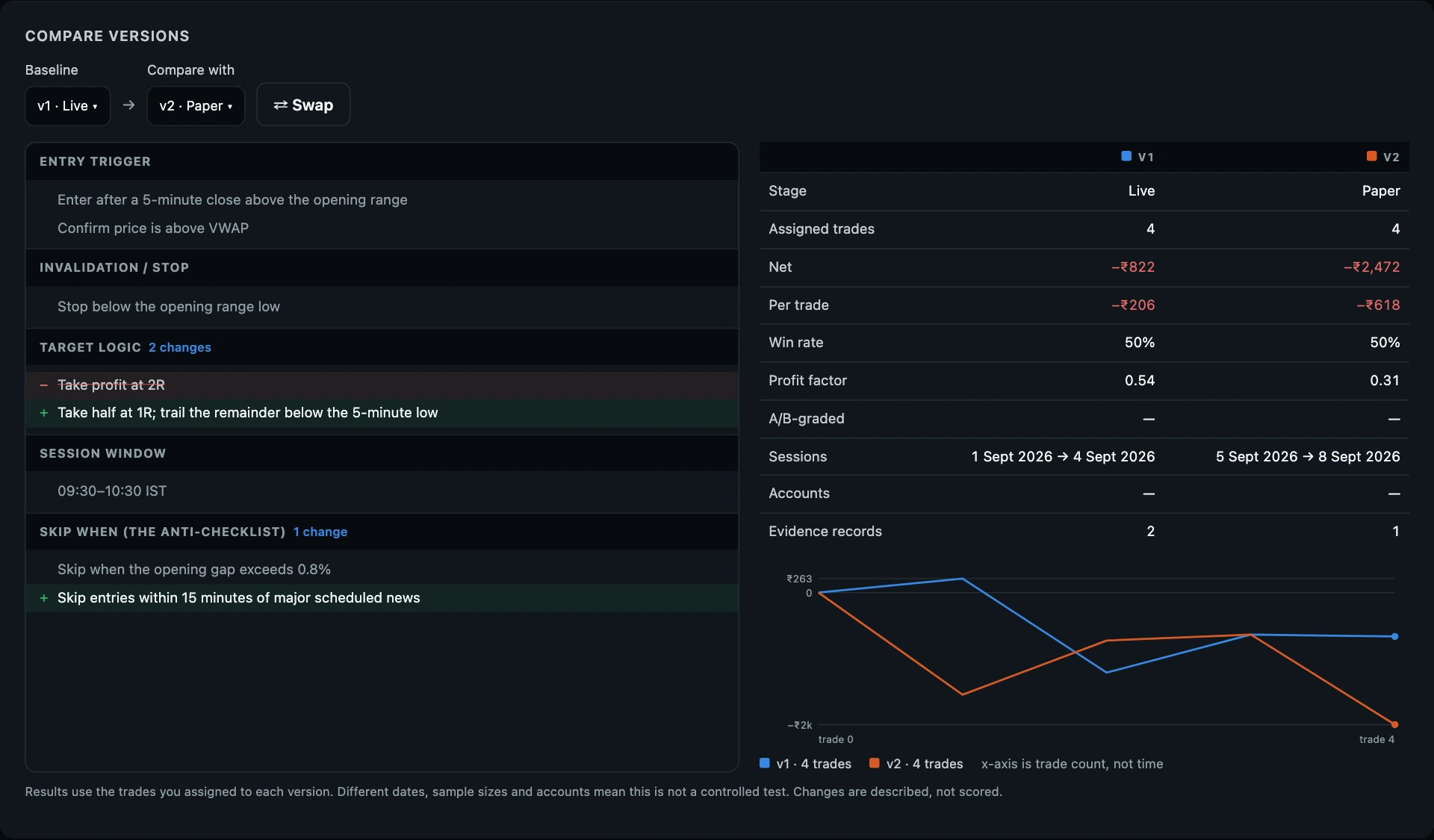The image size is (1434, 840).
Task: Click 'Skip when the opening gap exceeds 0.8%'
Action: [194, 569]
